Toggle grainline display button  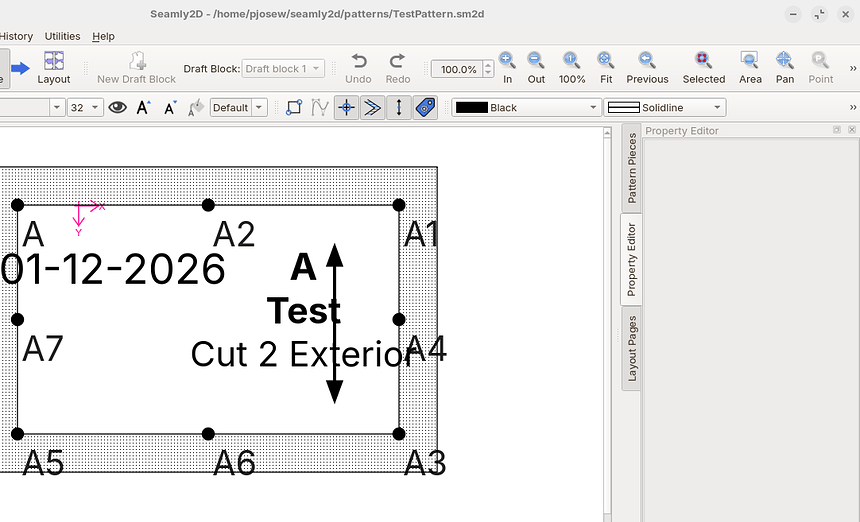[x=399, y=107]
